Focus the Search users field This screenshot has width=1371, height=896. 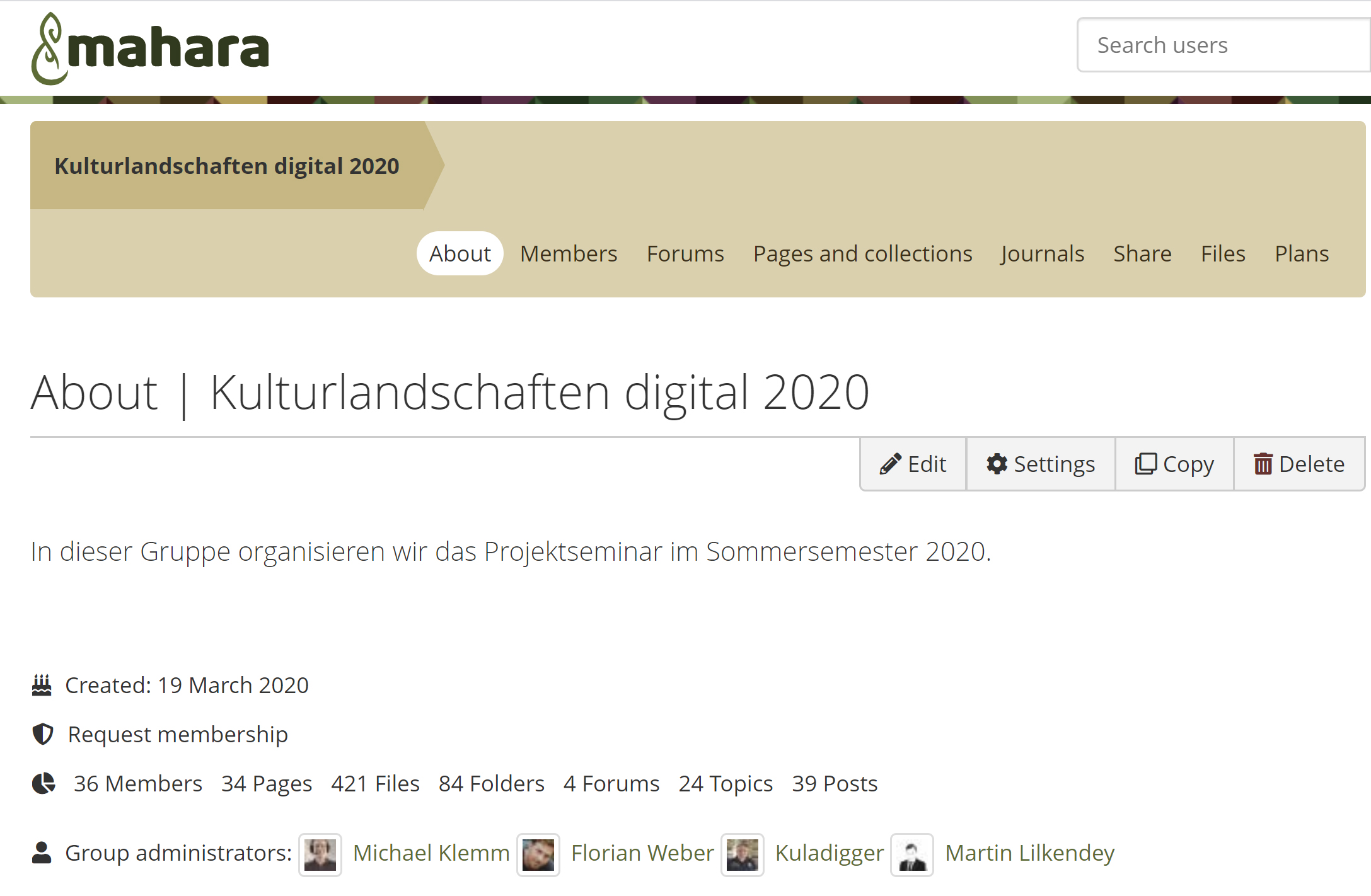[1223, 45]
